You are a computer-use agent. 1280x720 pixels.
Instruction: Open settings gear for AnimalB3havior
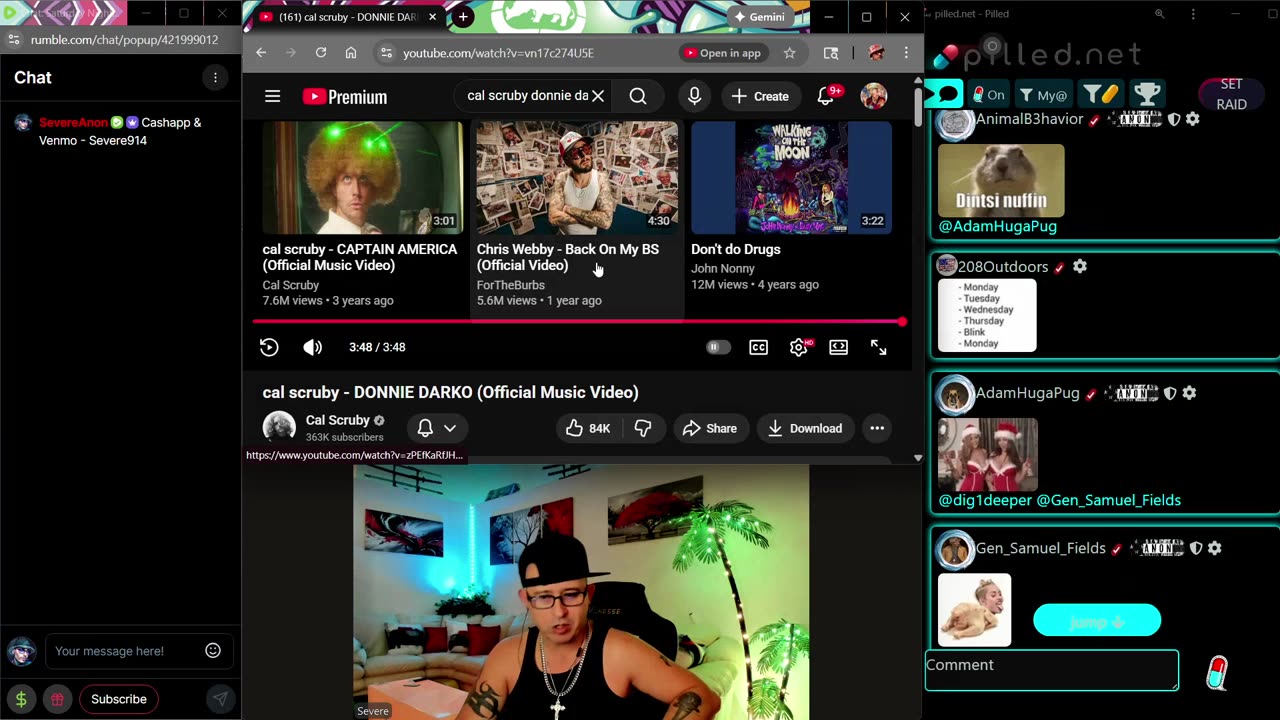pyautogui.click(x=1194, y=119)
